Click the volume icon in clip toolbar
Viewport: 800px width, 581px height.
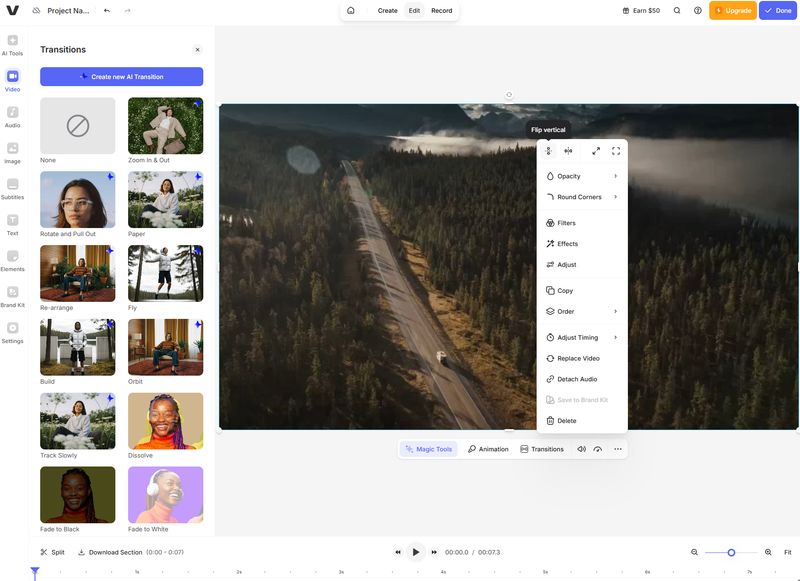coord(581,449)
